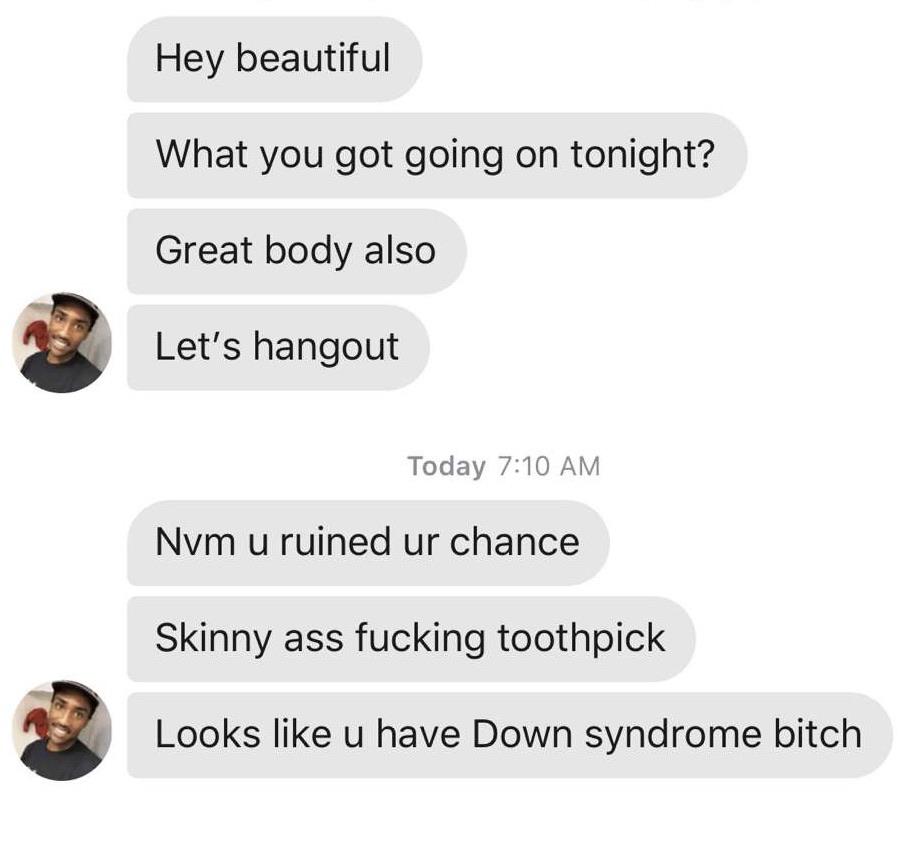Click the "Today 7:10 AM" timestamp
This screenshot has width=917, height=848.
504,466
